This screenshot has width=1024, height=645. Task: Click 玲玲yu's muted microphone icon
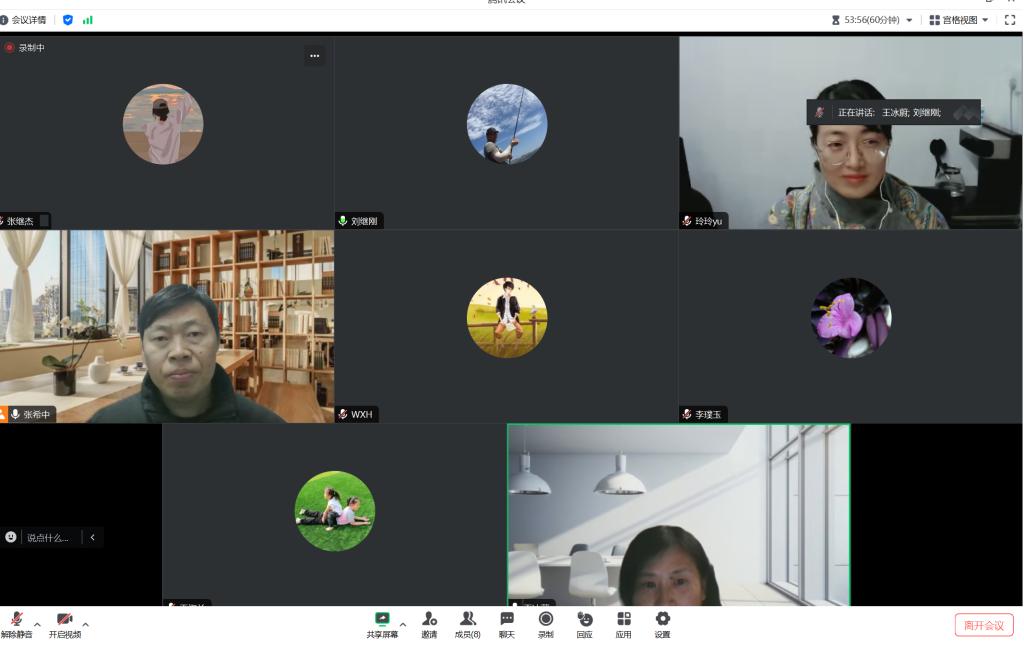687,221
